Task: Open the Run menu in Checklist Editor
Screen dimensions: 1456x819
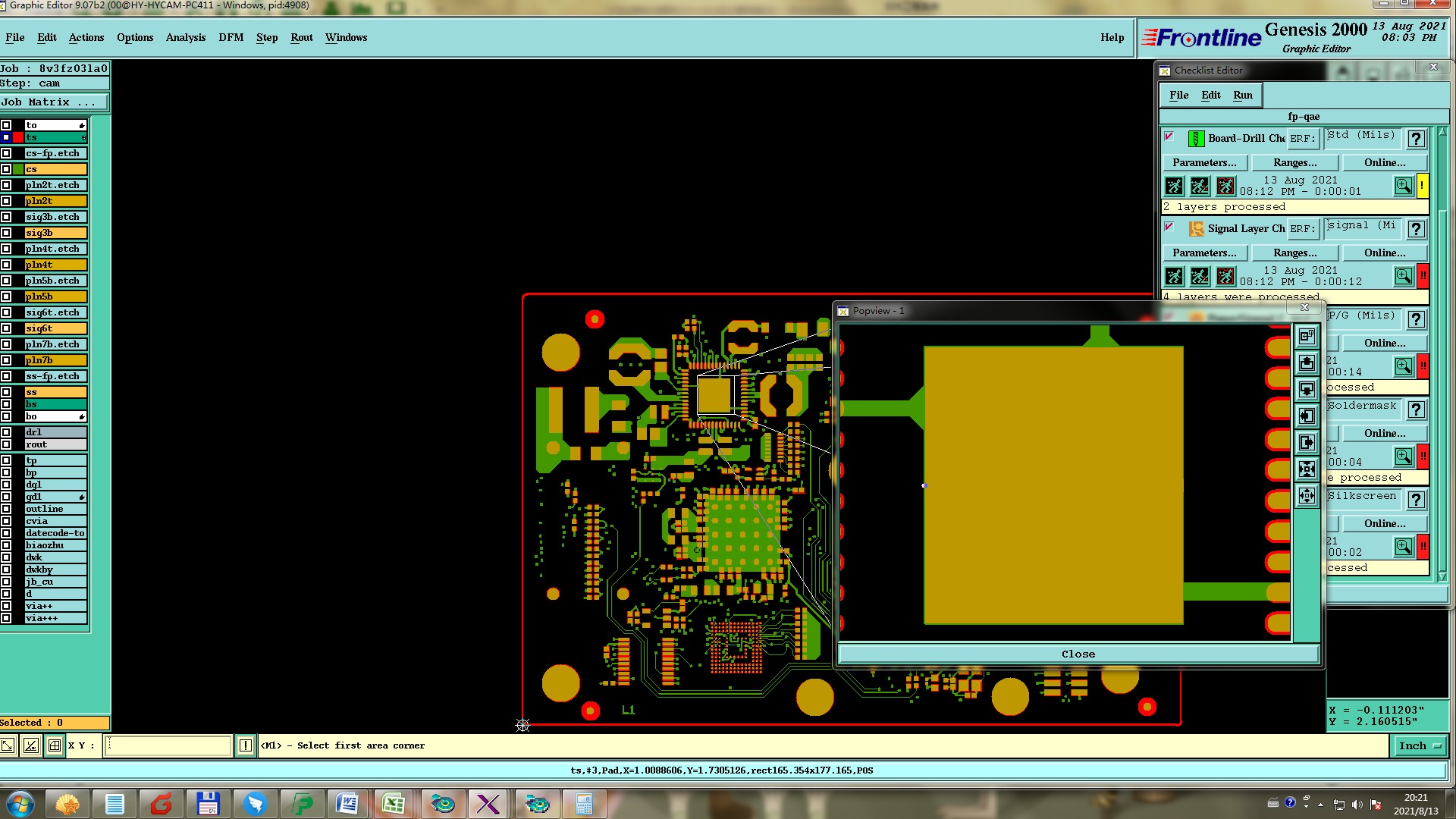Action: [x=1242, y=96]
